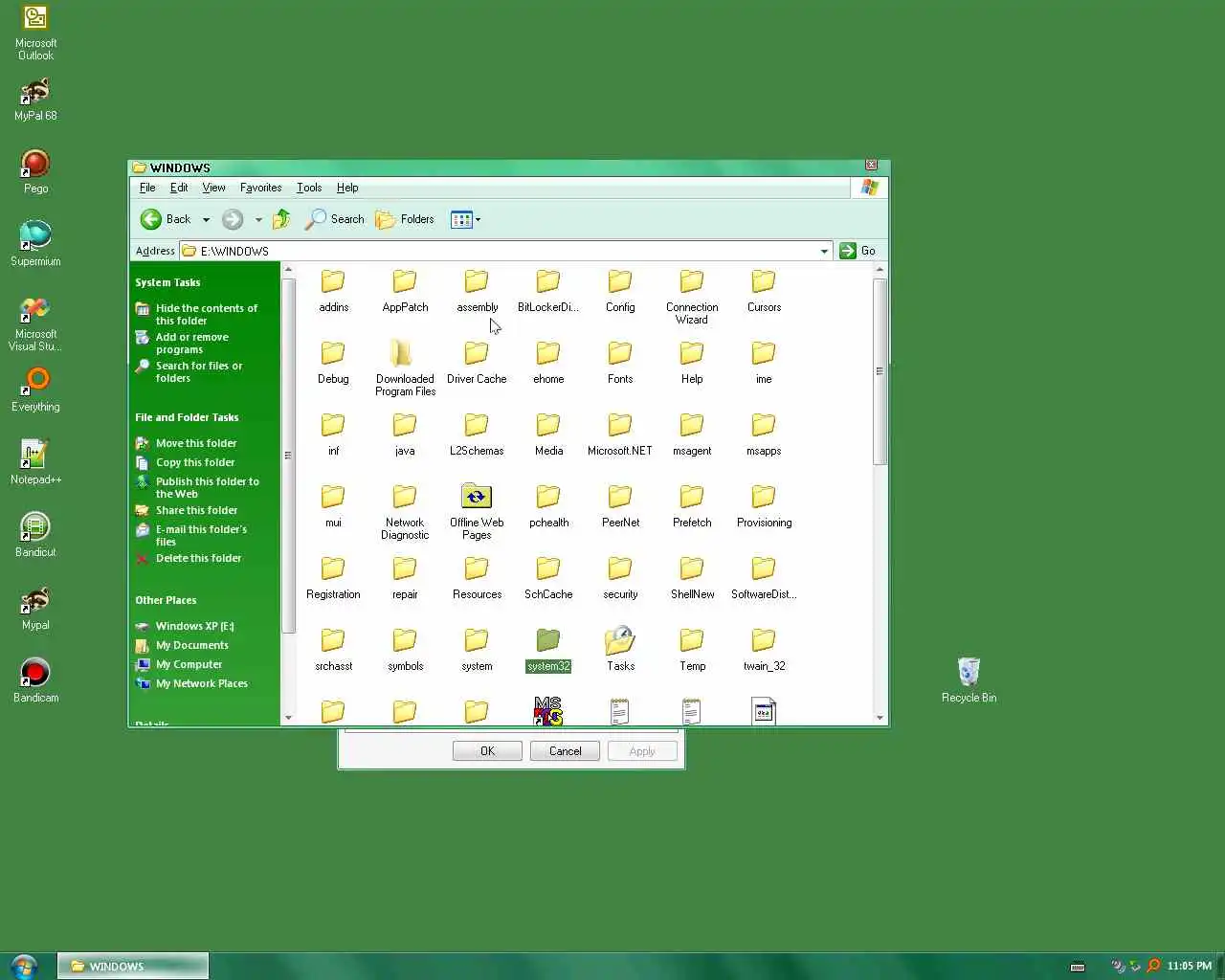Open My Documents in Other Places
Image resolution: width=1225 pixels, height=980 pixels.
(x=191, y=645)
